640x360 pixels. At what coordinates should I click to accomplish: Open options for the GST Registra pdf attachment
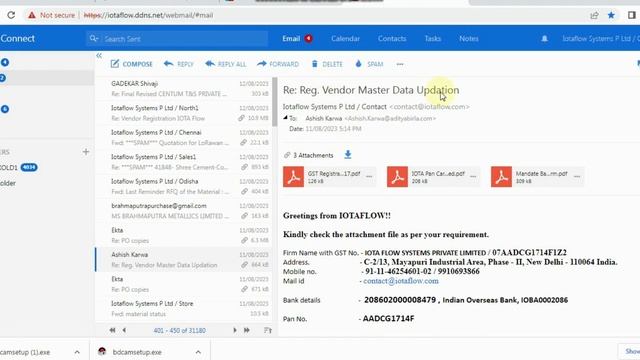[369, 176]
